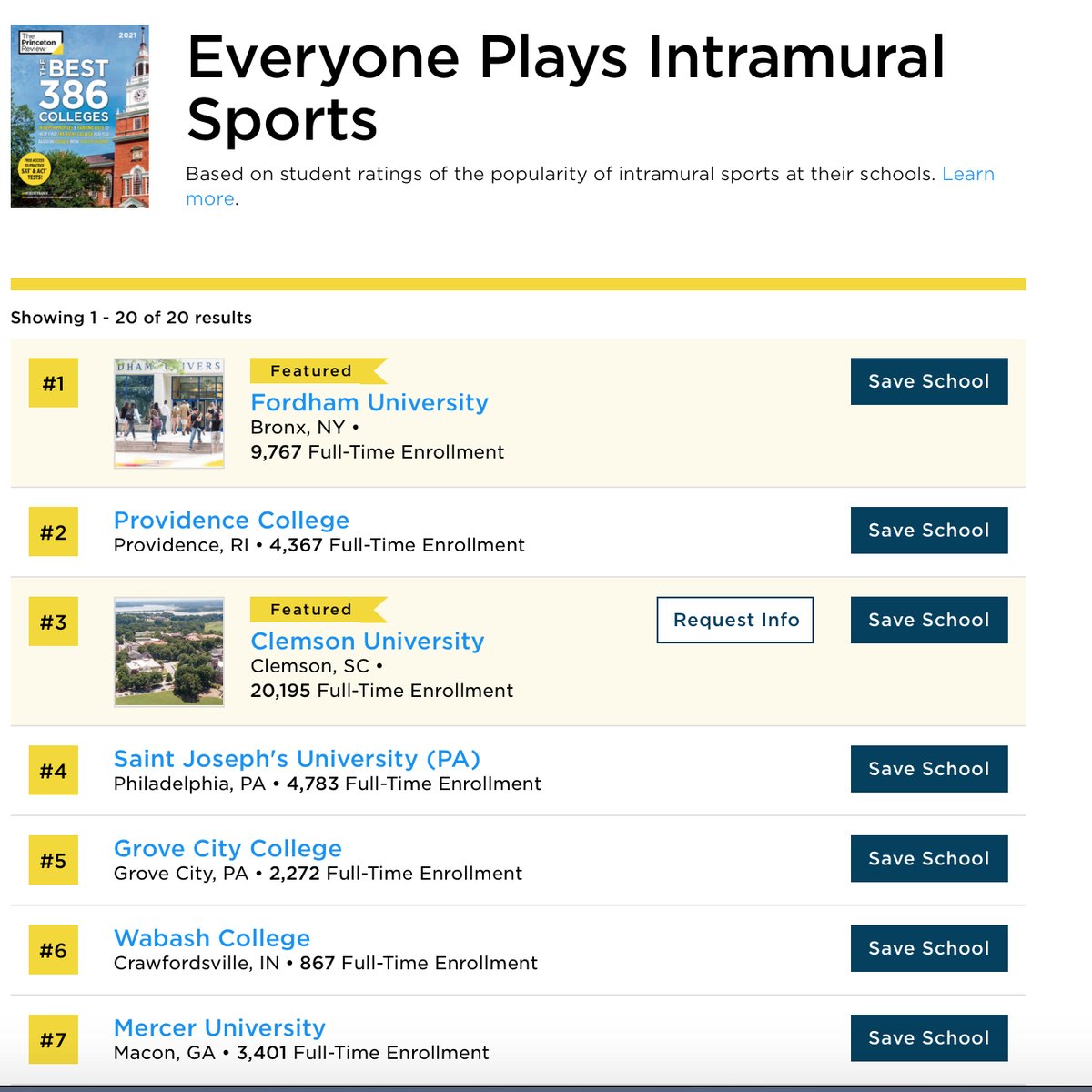Save Providence College to your schools

coord(929,531)
